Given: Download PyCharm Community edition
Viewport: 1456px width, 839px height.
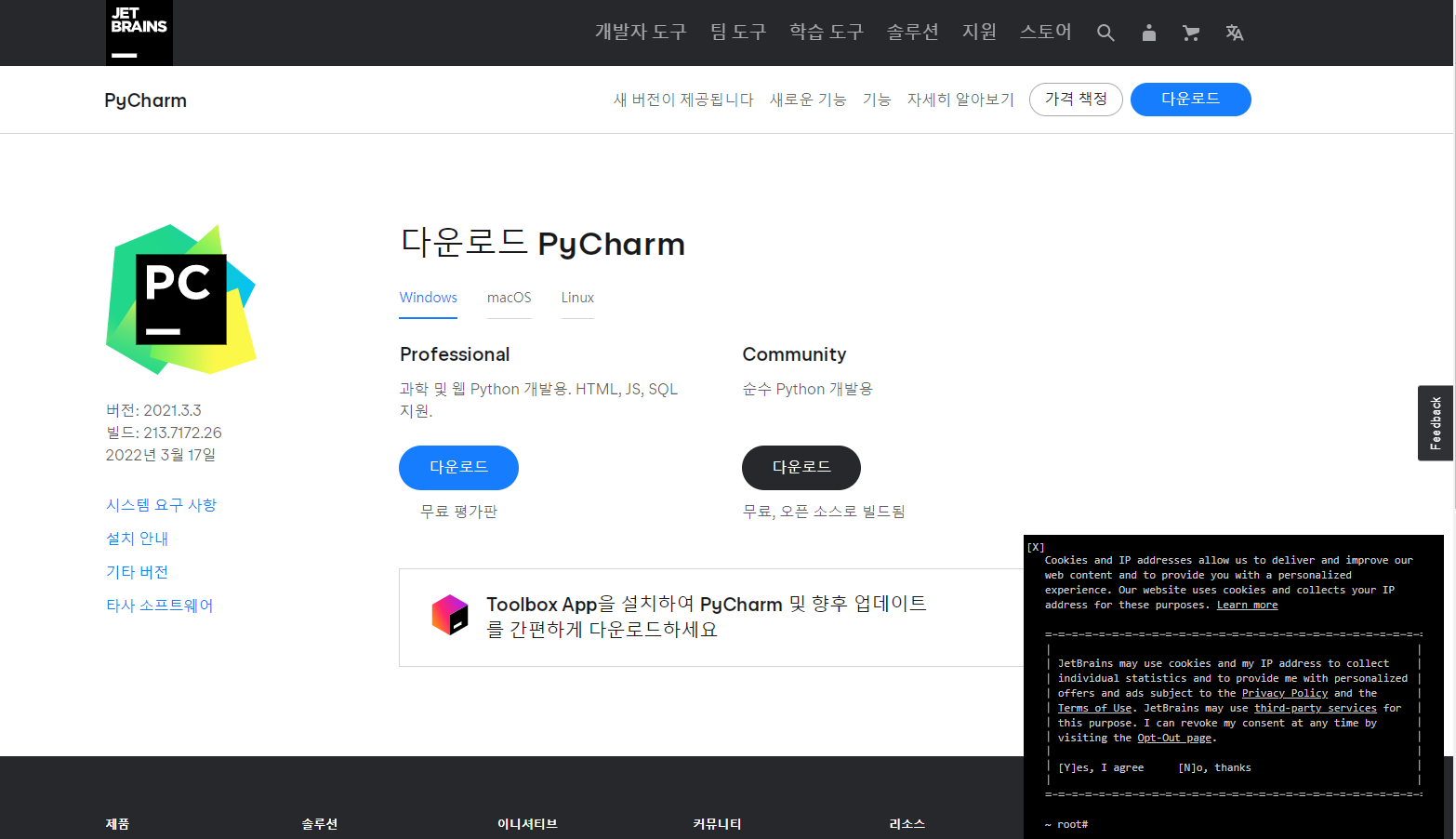Looking at the screenshot, I should pyautogui.click(x=801, y=468).
